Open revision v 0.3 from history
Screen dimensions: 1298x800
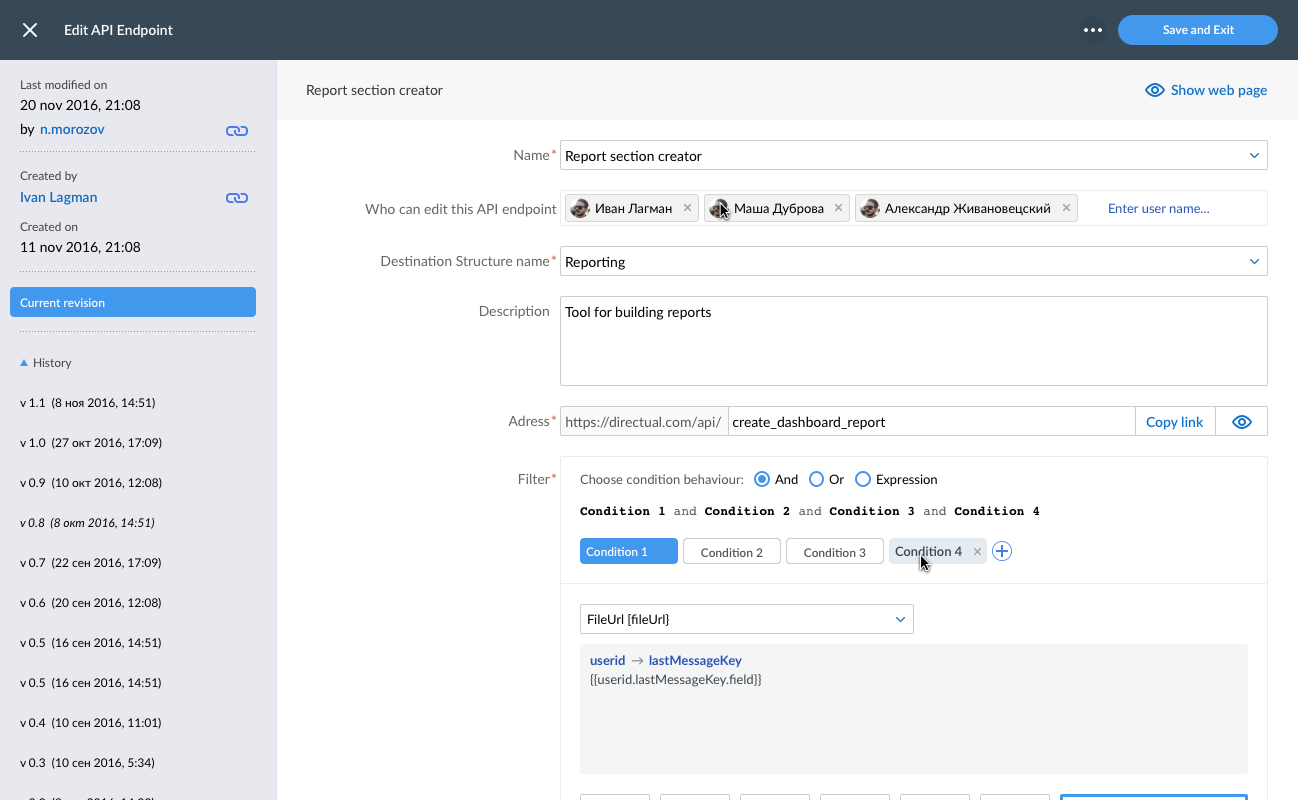pos(87,763)
